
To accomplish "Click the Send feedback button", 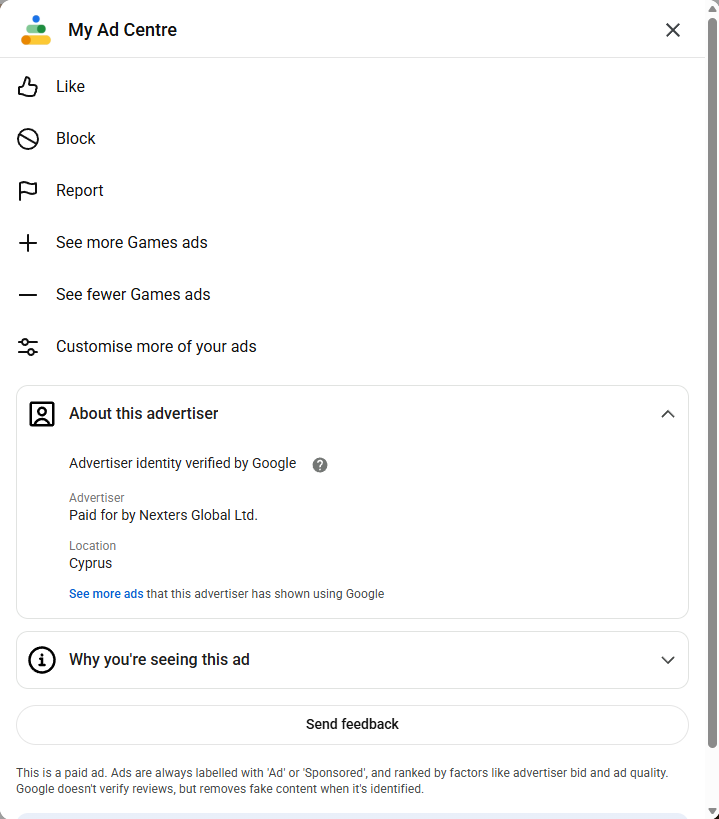I will 352,725.
